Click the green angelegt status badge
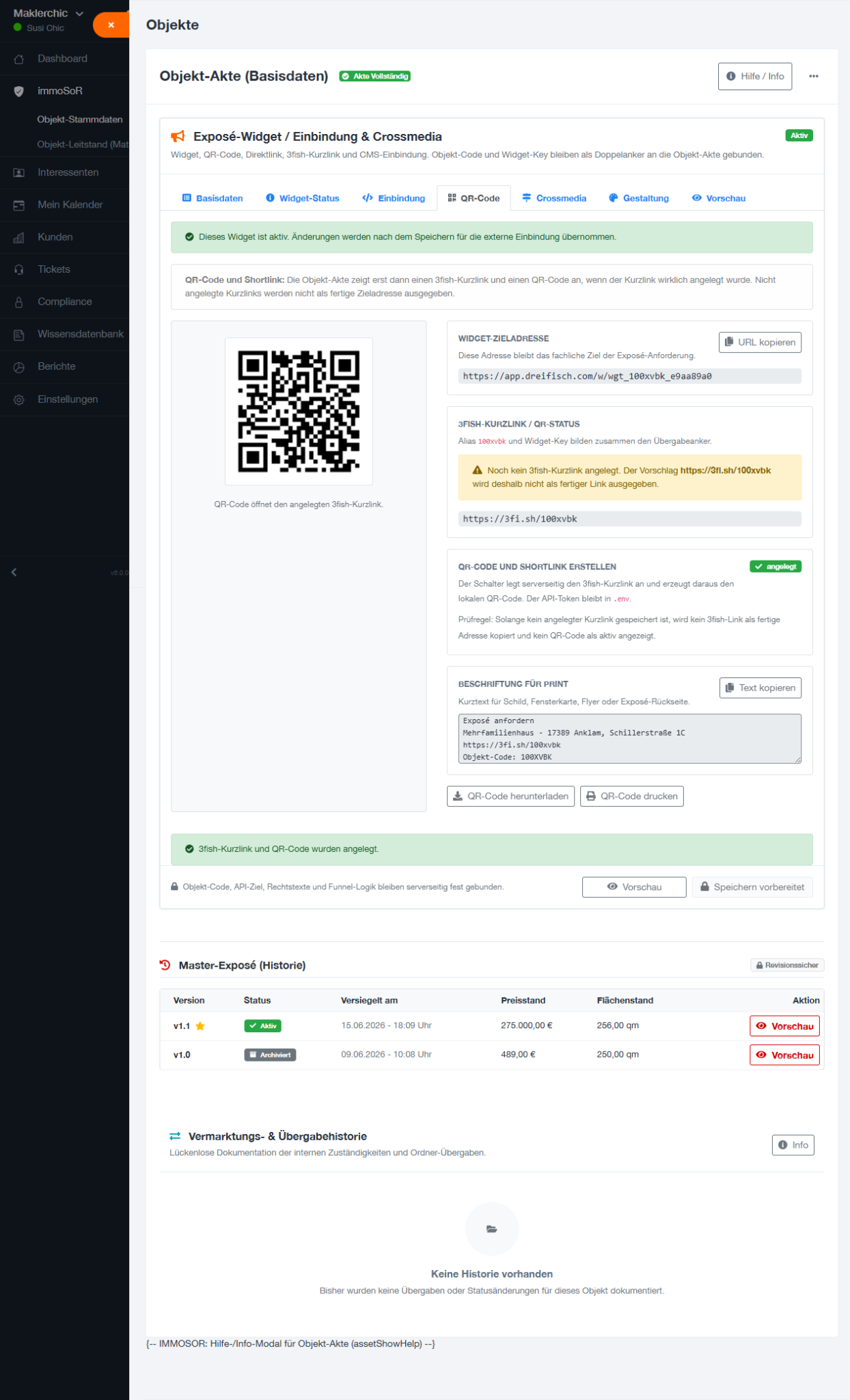This screenshot has width=850, height=1400. click(x=776, y=567)
